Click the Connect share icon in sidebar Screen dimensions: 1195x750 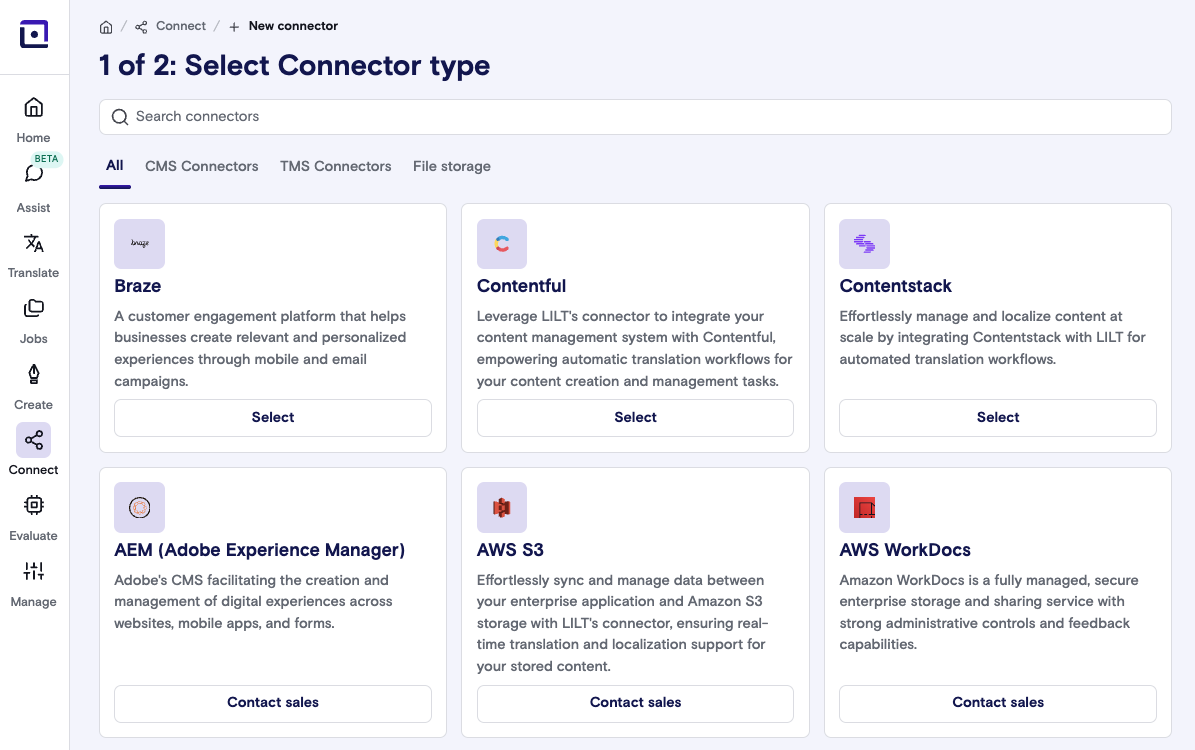click(34, 440)
